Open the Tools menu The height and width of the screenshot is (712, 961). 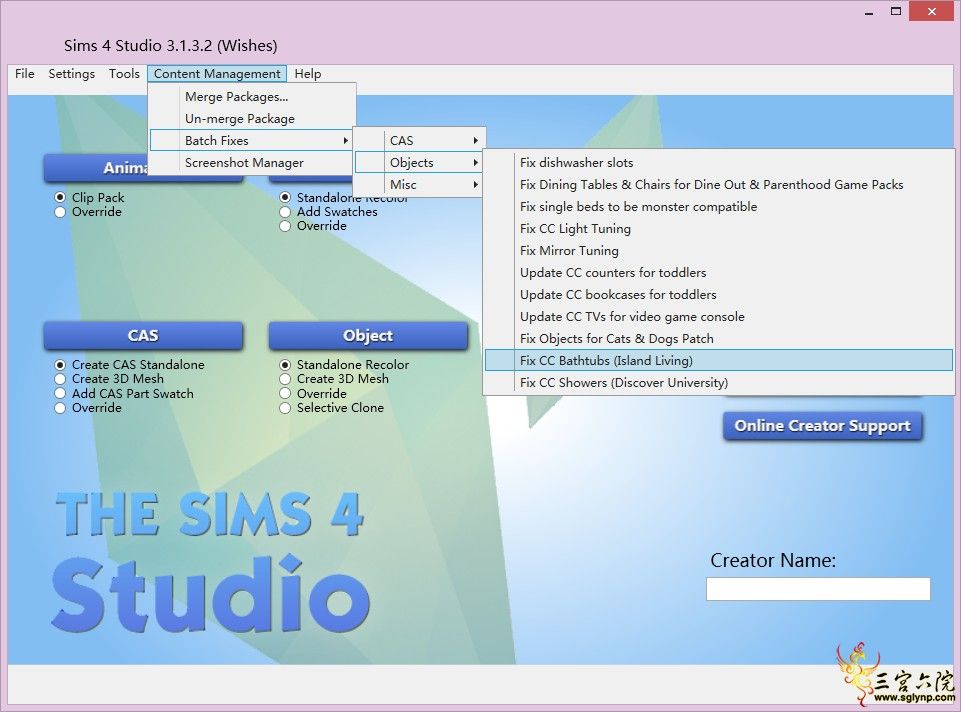(x=124, y=74)
